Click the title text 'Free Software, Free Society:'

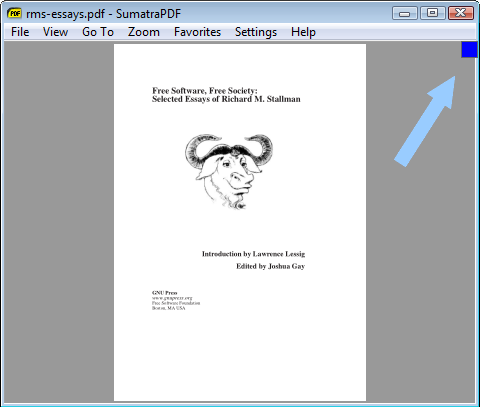pos(205,91)
